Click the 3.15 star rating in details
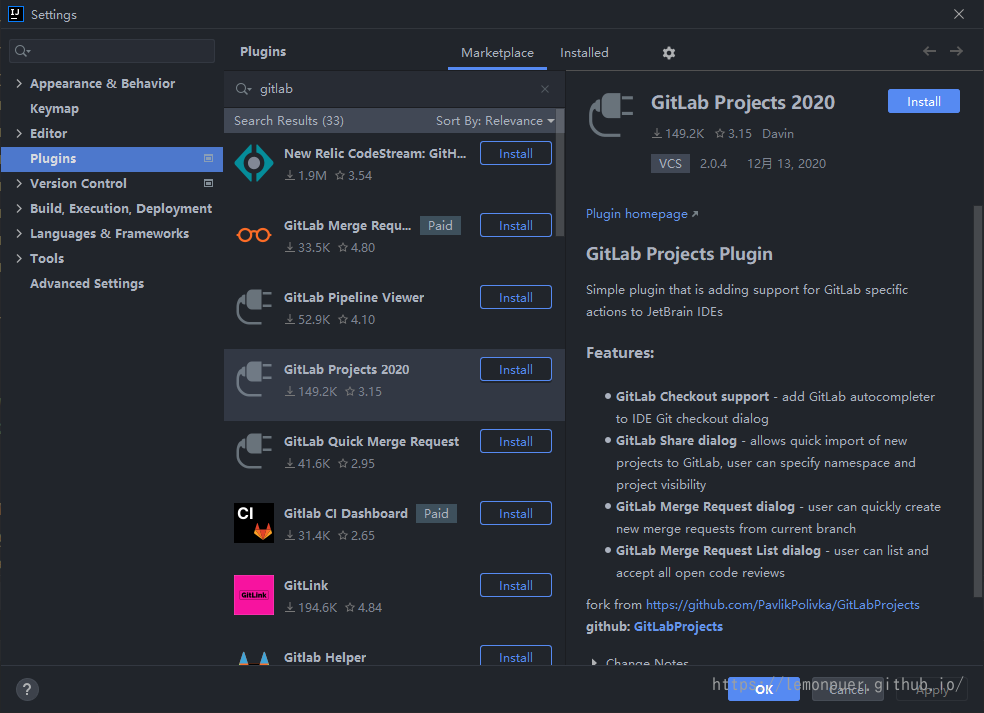This screenshot has height=713, width=984. 733,134
